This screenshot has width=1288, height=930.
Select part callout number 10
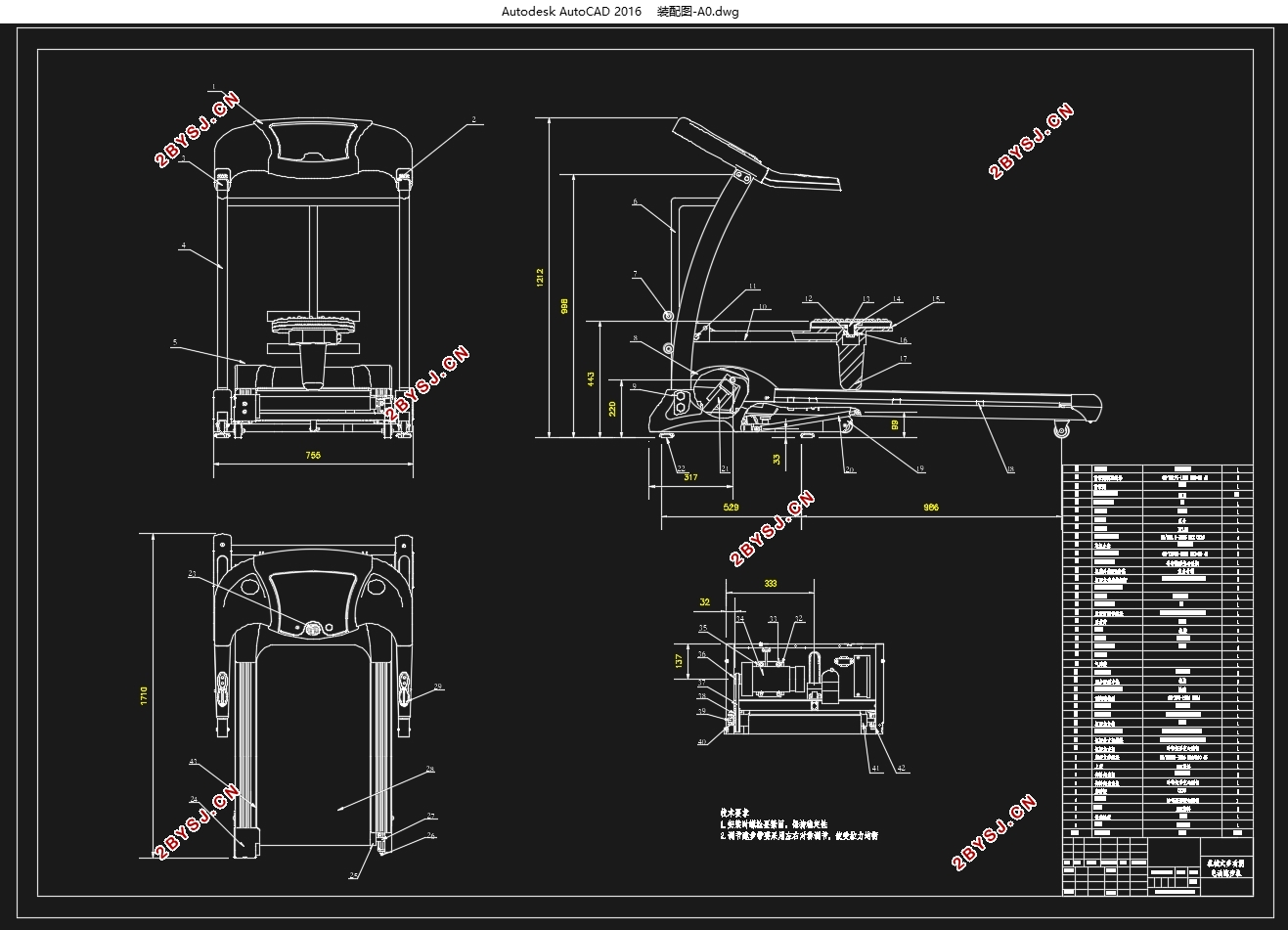(763, 307)
